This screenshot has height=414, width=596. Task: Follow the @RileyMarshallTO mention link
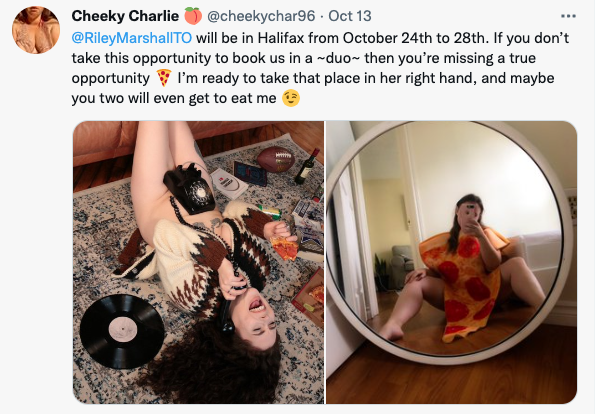pyautogui.click(x=132, y=38)
